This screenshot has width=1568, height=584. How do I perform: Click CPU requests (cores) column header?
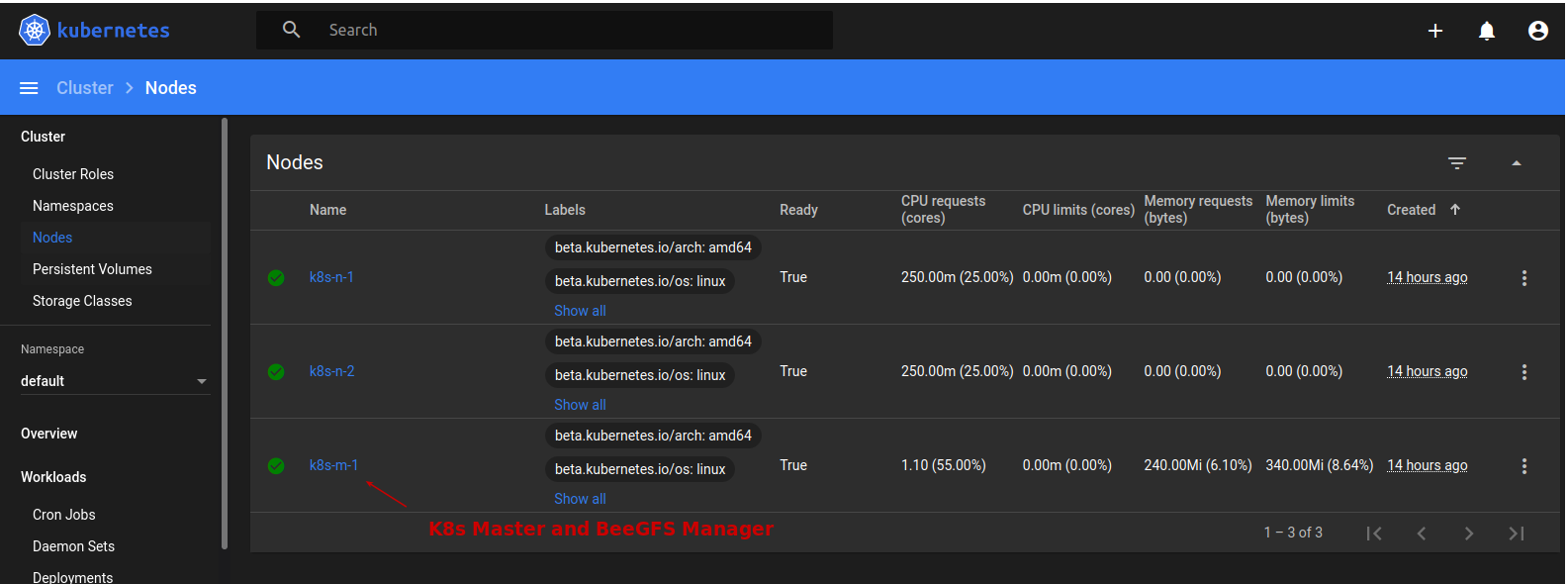943,210
